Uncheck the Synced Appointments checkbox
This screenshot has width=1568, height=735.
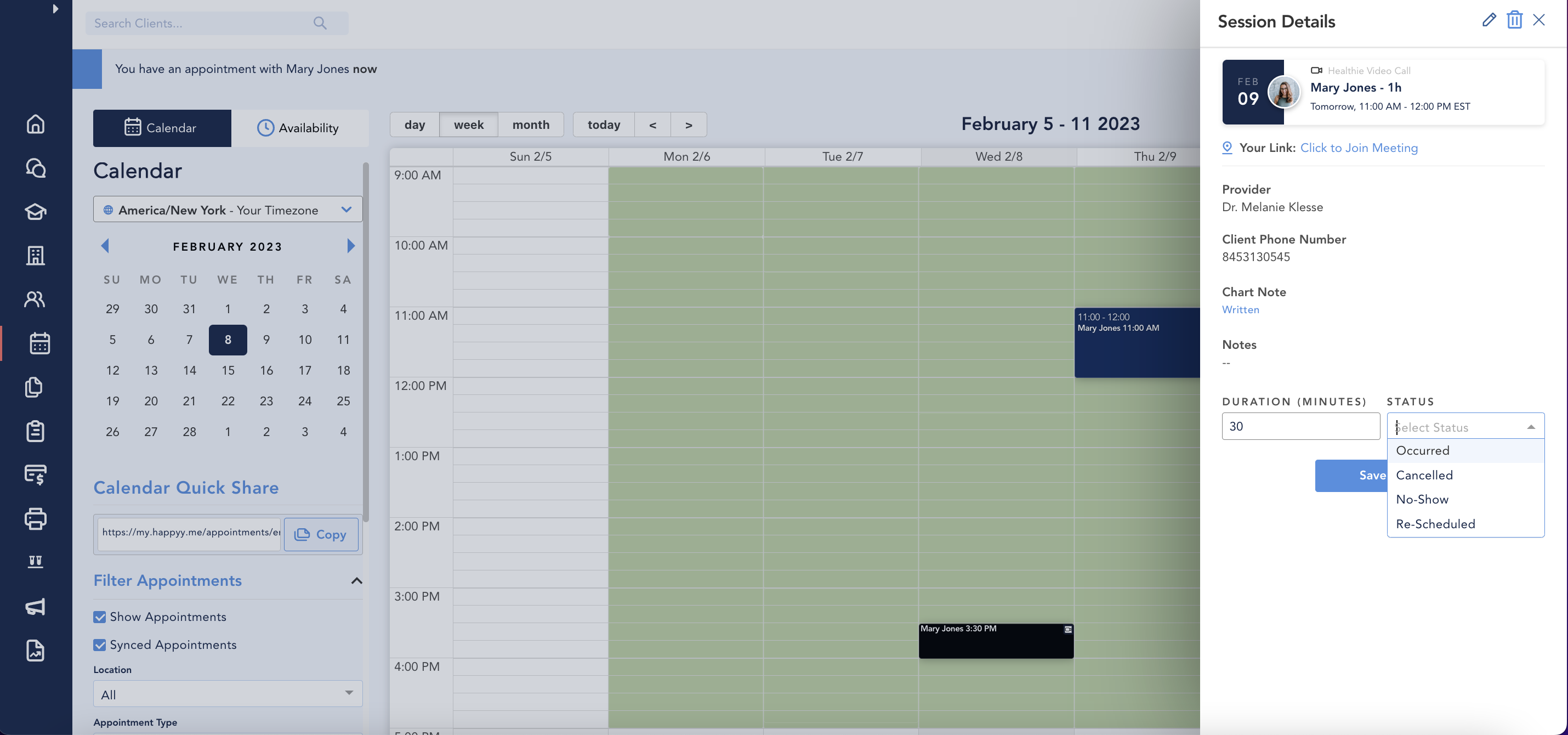tap(100, 645)
